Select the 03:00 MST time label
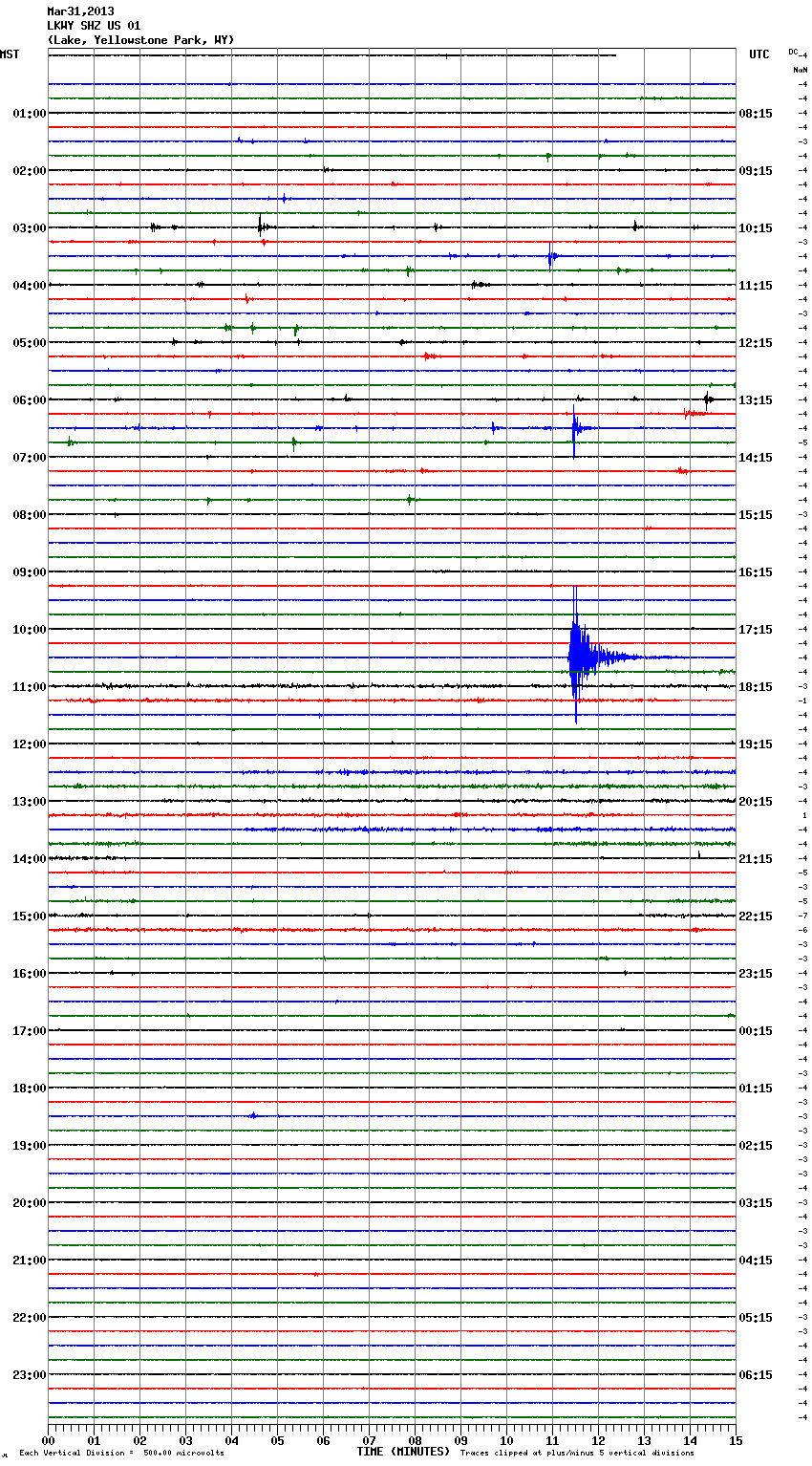Screen dimensions: 812x1466 coord(29,228)
